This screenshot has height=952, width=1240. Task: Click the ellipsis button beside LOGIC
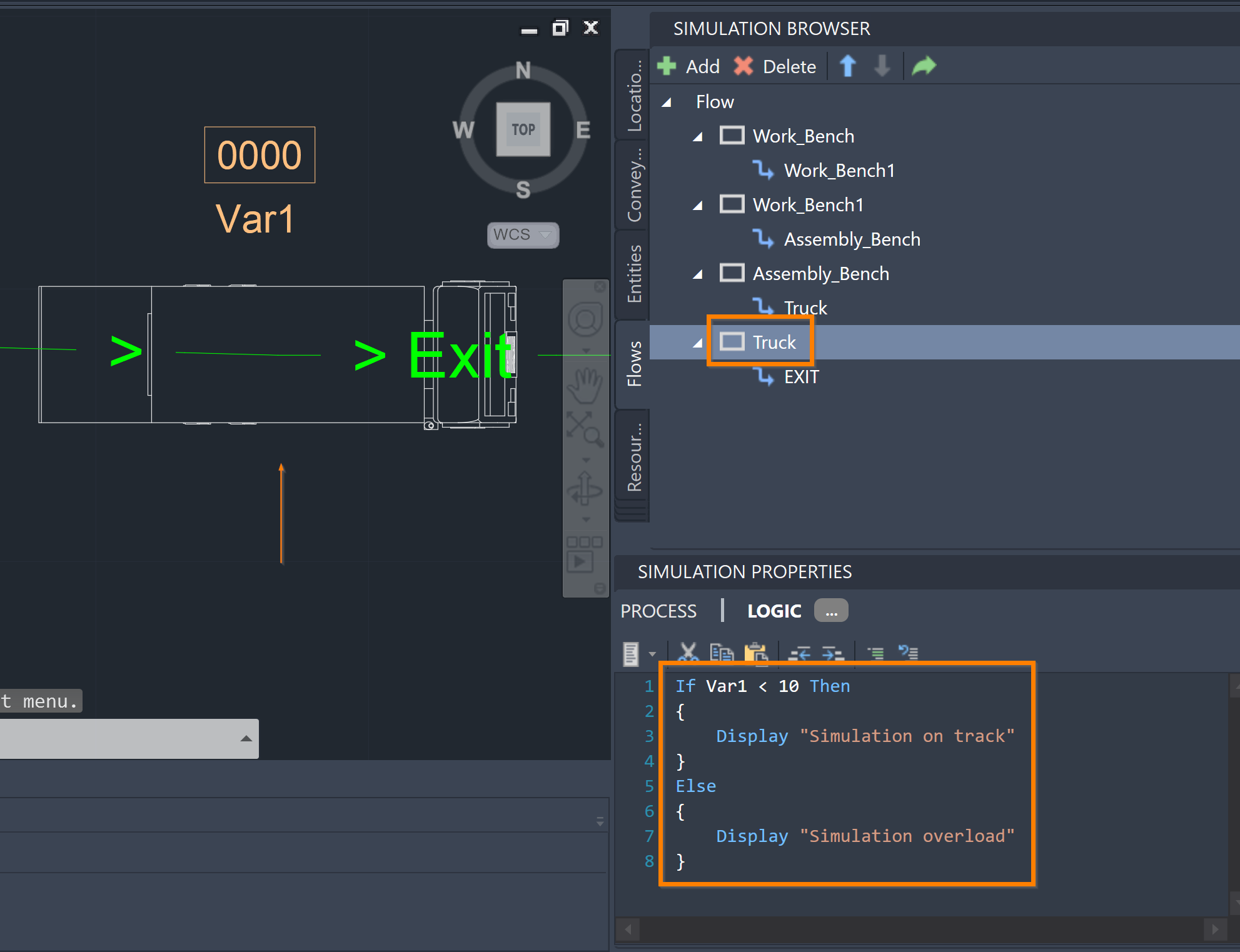(x=831, y=610)
